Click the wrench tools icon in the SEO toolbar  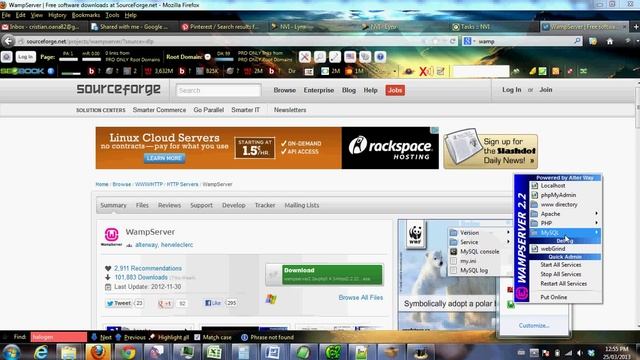[304, 57]
